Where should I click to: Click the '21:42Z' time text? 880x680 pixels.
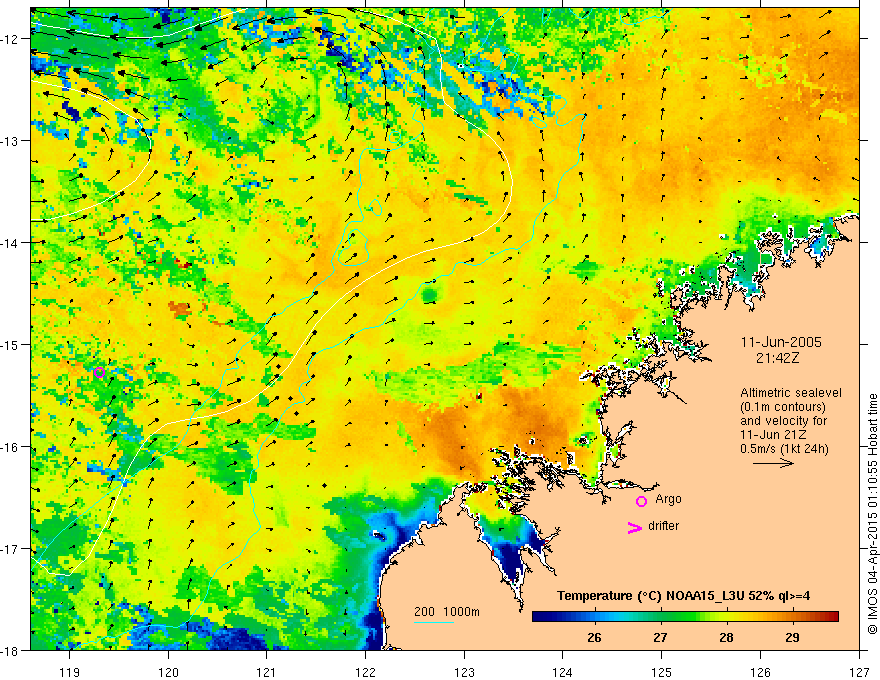[x=777, y=358]
